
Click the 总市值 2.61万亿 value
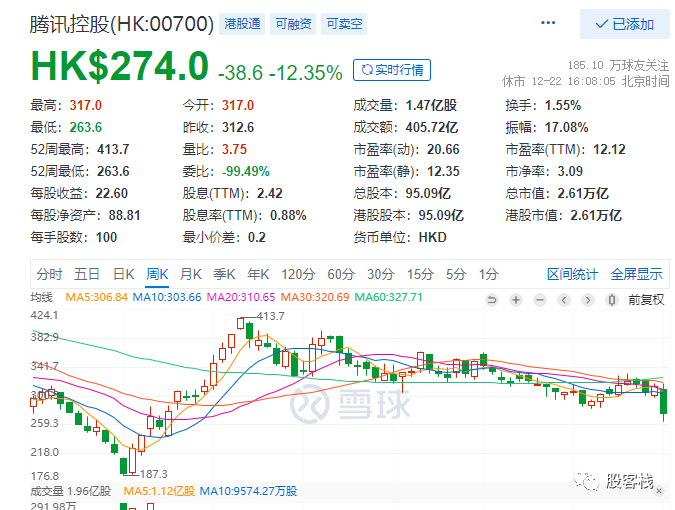[583, 193]
